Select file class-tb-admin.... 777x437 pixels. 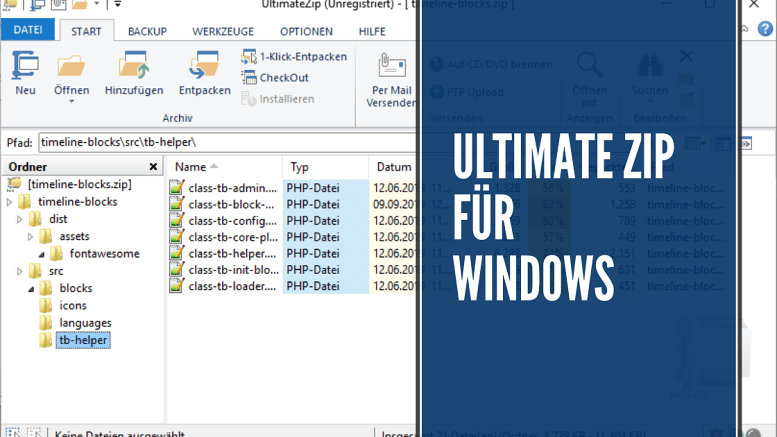tap(232, 188)
